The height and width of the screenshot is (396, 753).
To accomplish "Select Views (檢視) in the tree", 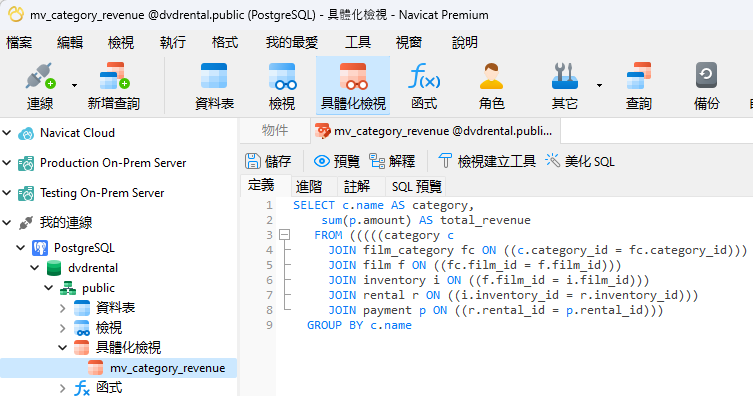I will (109, 328).
